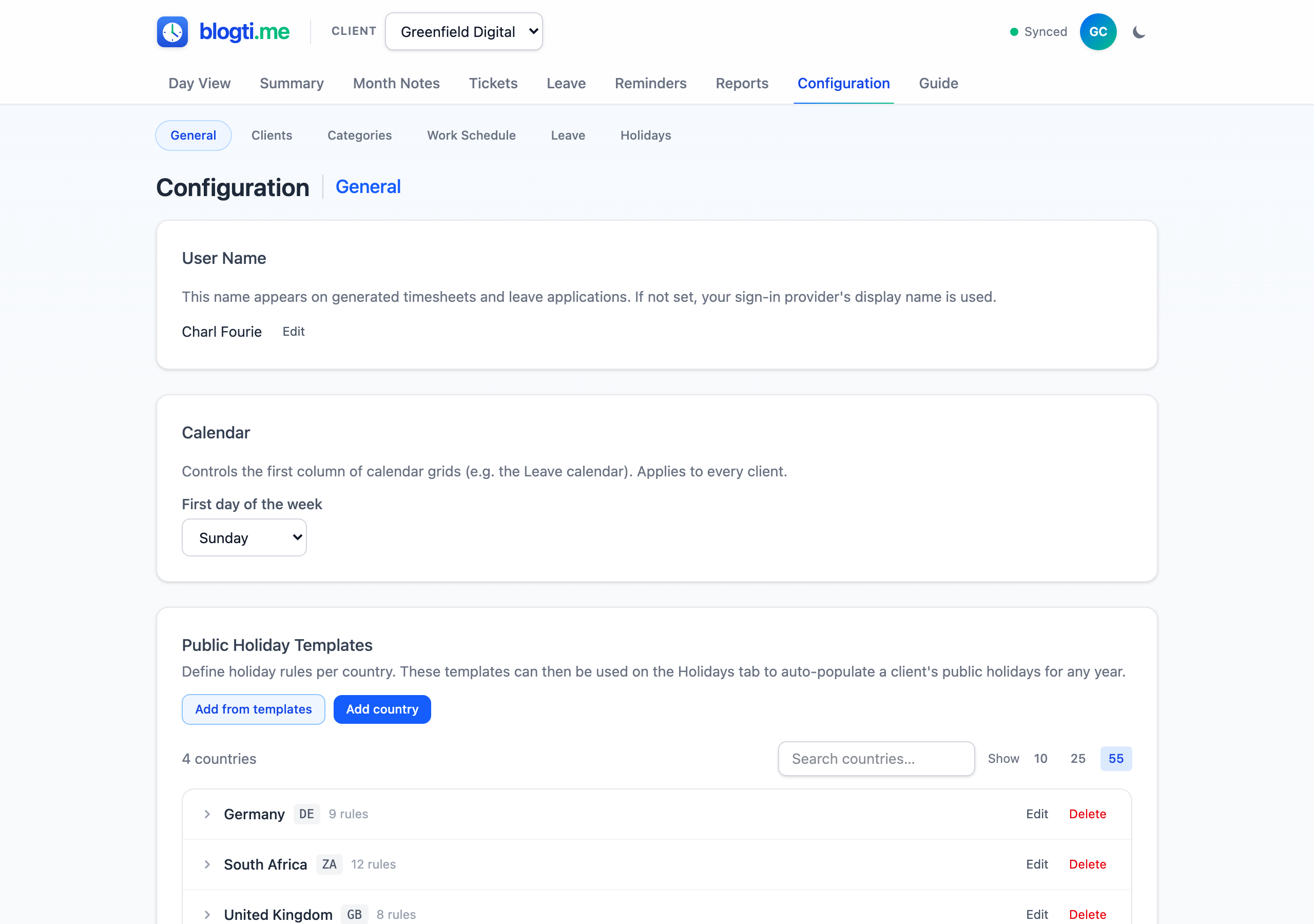Image resolution: width=1314 pixels, height=924 pixels.
Task: Click the GB country code badge
Action: click(x=354, y=914)
